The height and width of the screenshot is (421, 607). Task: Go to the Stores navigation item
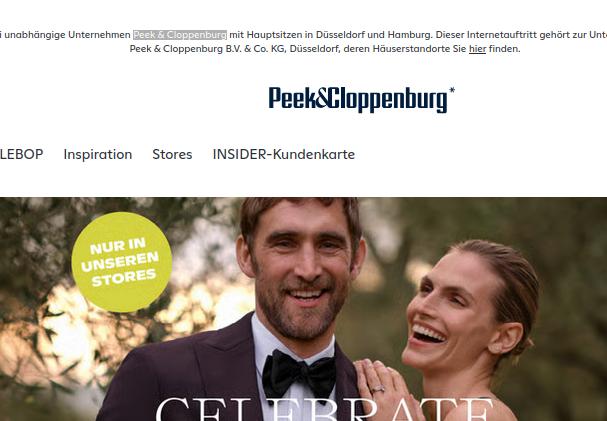172,154
